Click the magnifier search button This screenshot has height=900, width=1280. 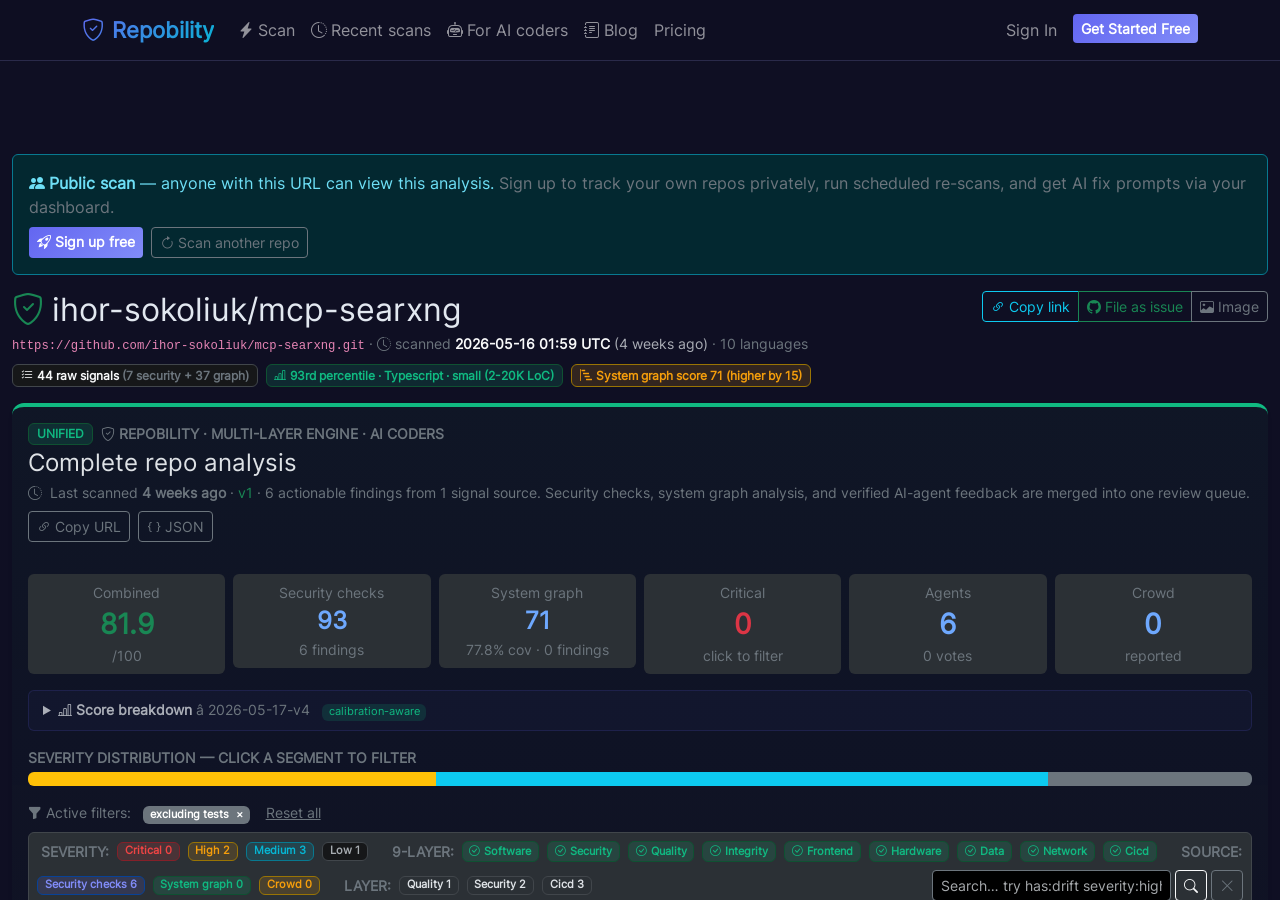coord(1191,886)
